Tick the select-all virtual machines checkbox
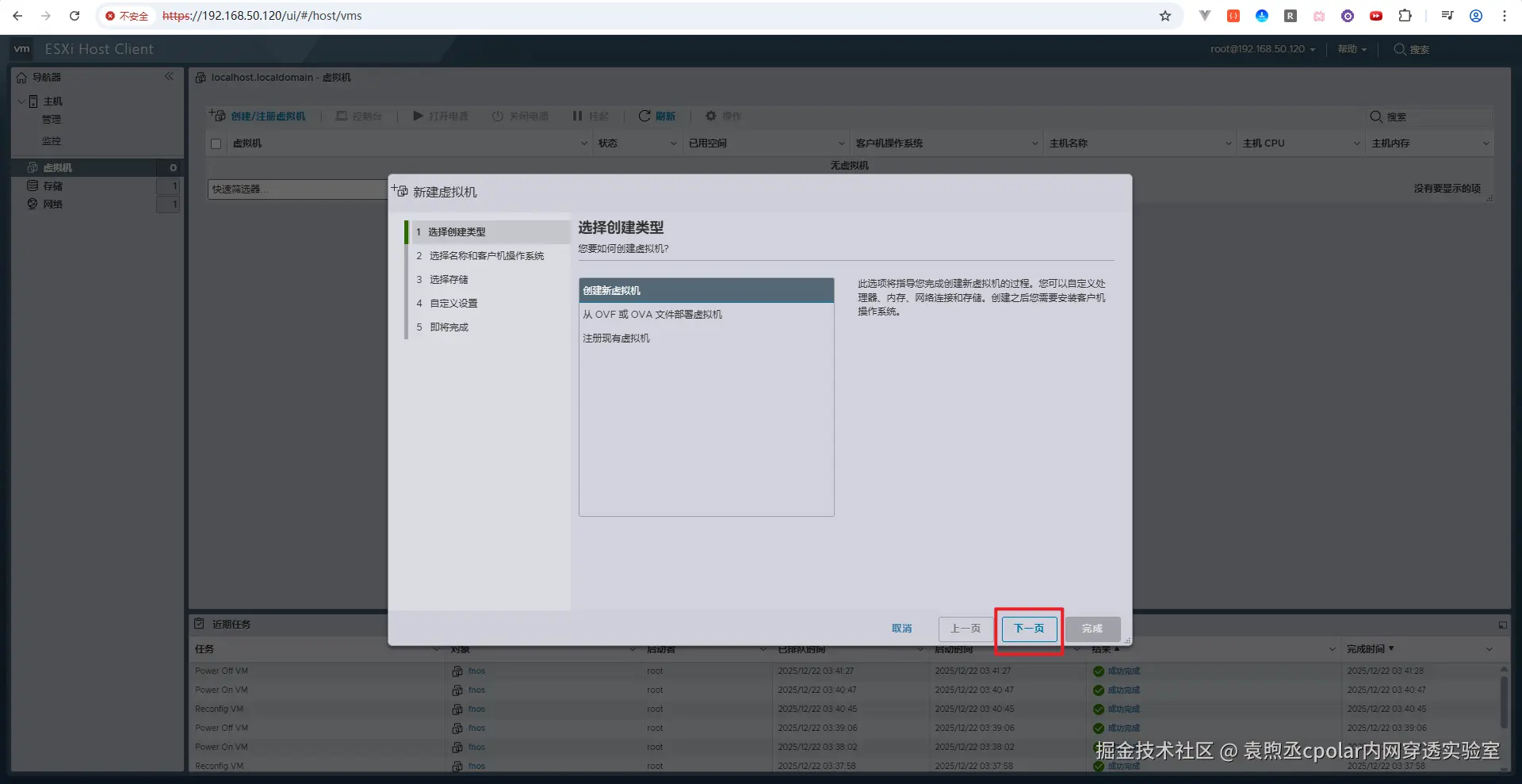 [216, 143]
